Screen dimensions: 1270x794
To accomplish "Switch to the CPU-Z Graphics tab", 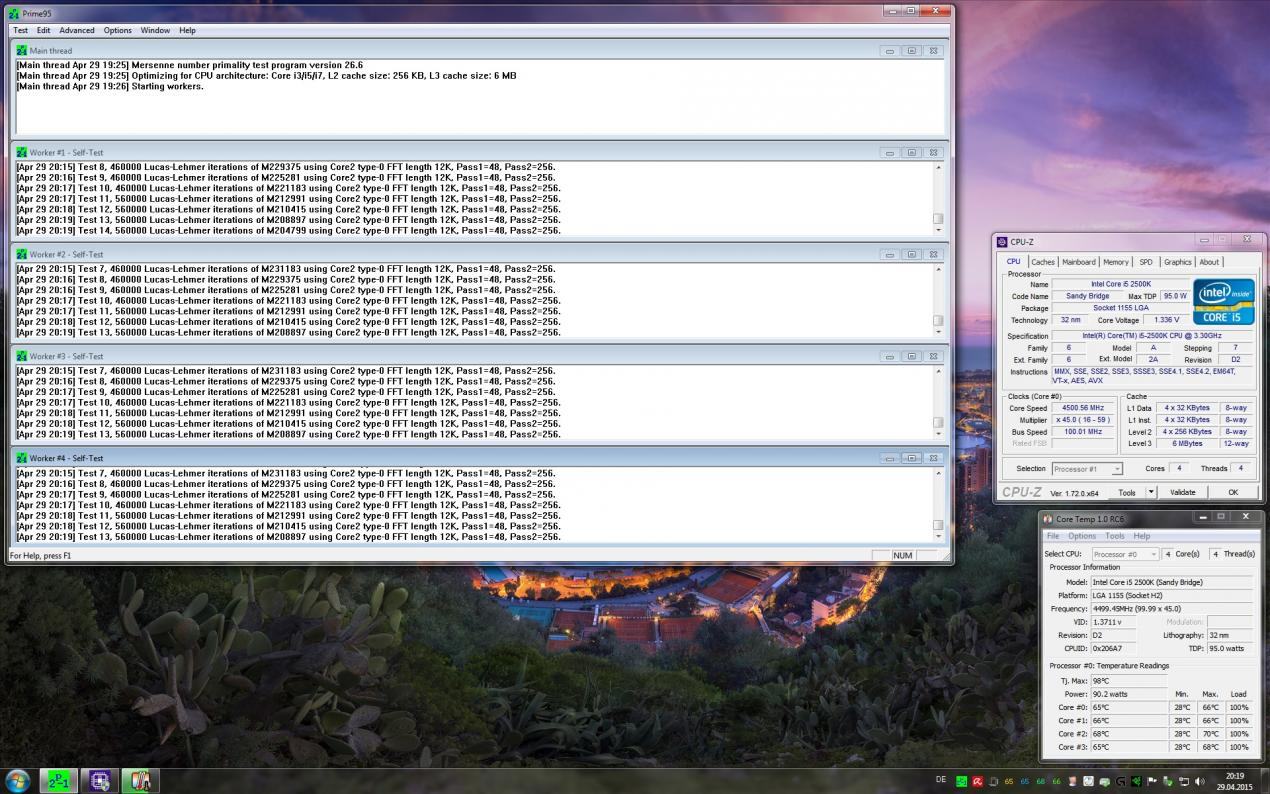I will point(1177,262).
